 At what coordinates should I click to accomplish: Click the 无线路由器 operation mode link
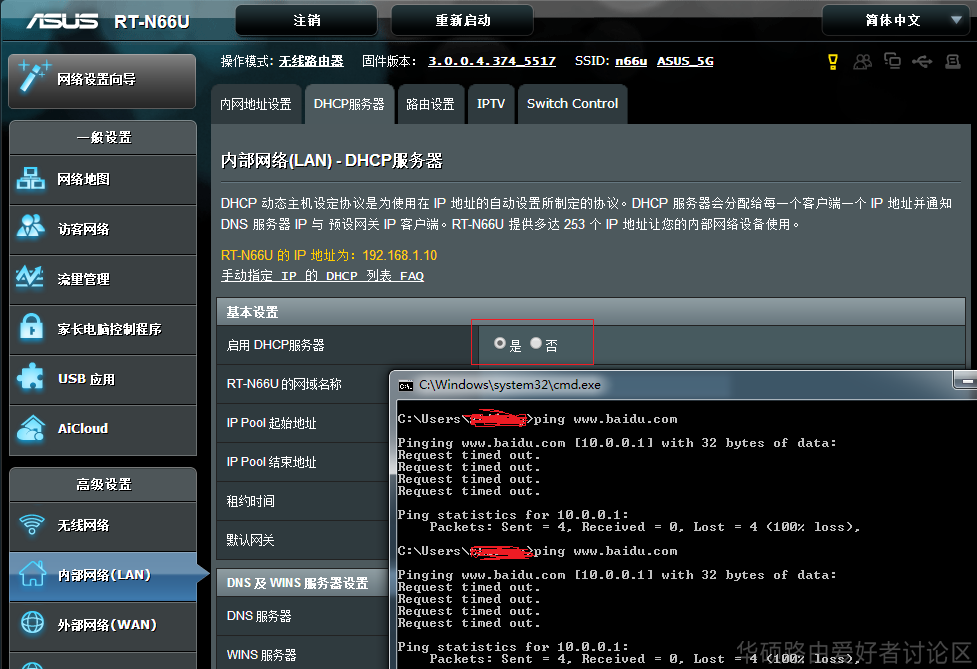[x=311, y=61]
